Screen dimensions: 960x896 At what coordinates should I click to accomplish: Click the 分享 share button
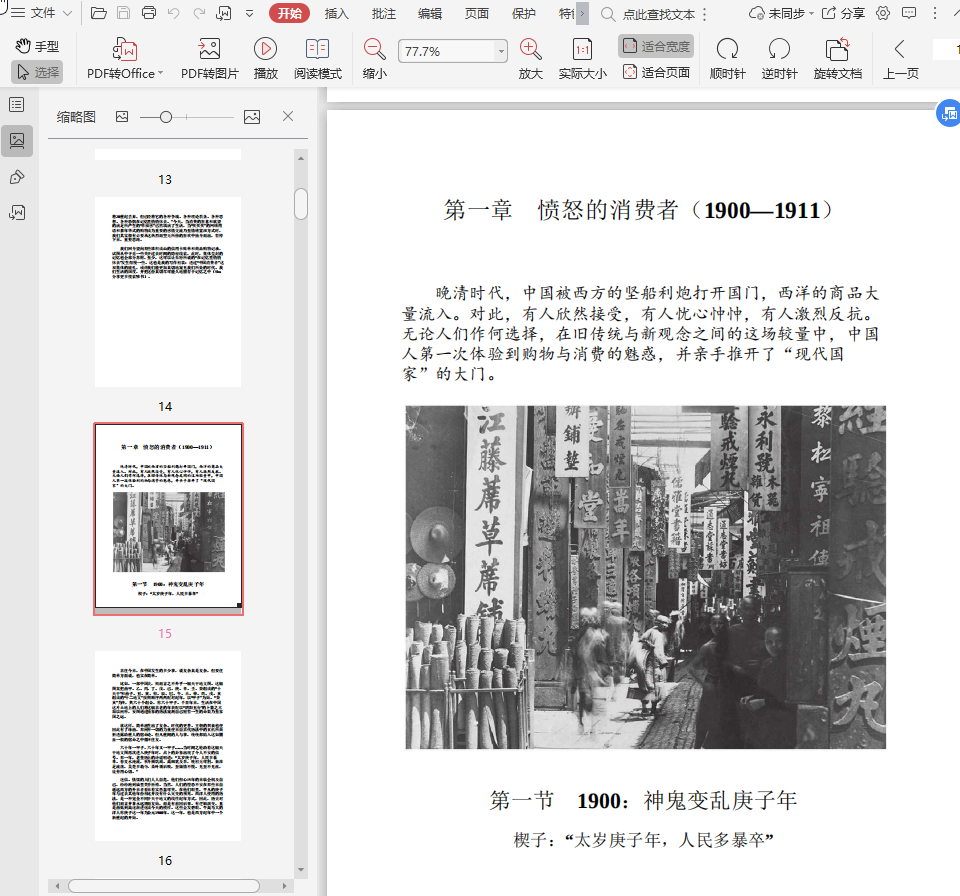(843, 14)
